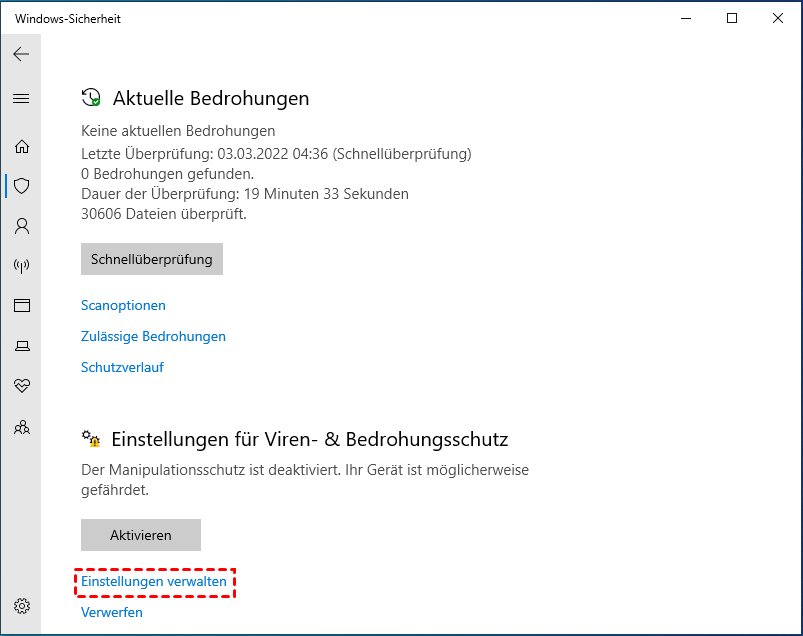The width and height of the screenshot is (803, 636).
Task: Open Zulässige Bedrohungen link
Action: point(153,336)
